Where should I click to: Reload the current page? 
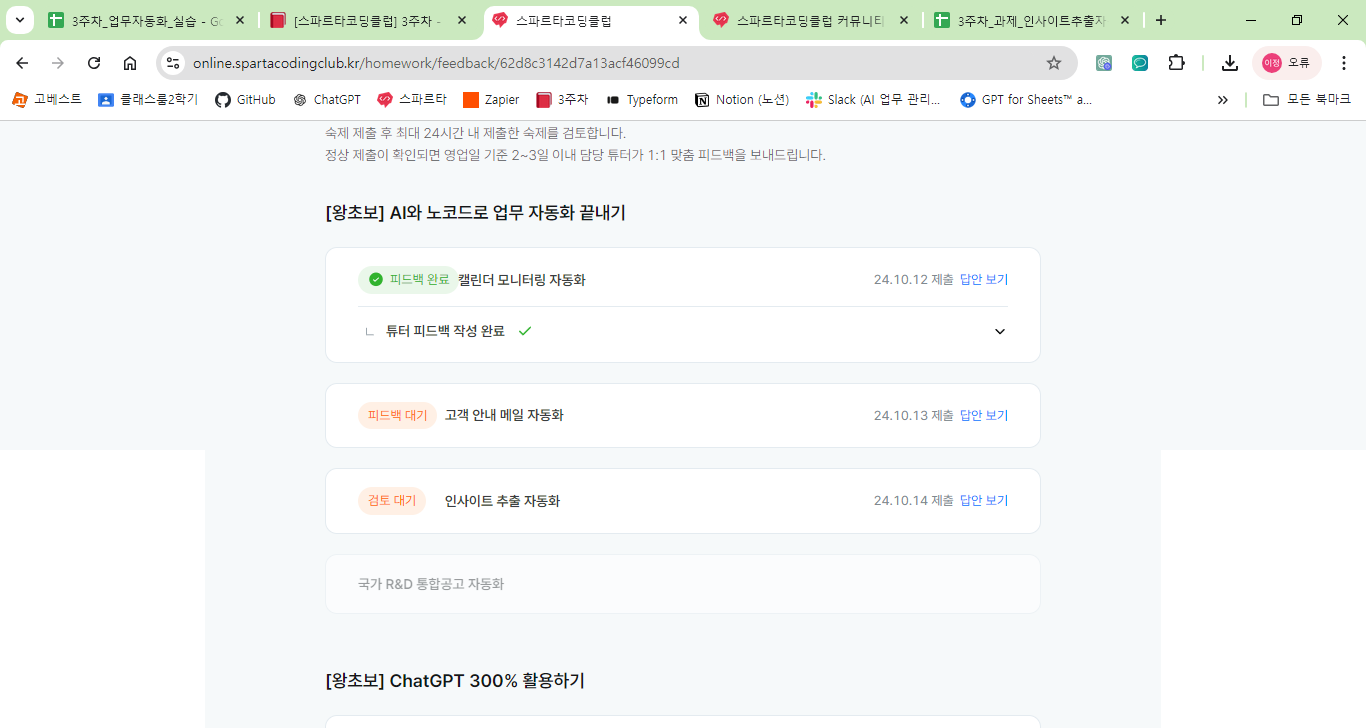point(94,63)
